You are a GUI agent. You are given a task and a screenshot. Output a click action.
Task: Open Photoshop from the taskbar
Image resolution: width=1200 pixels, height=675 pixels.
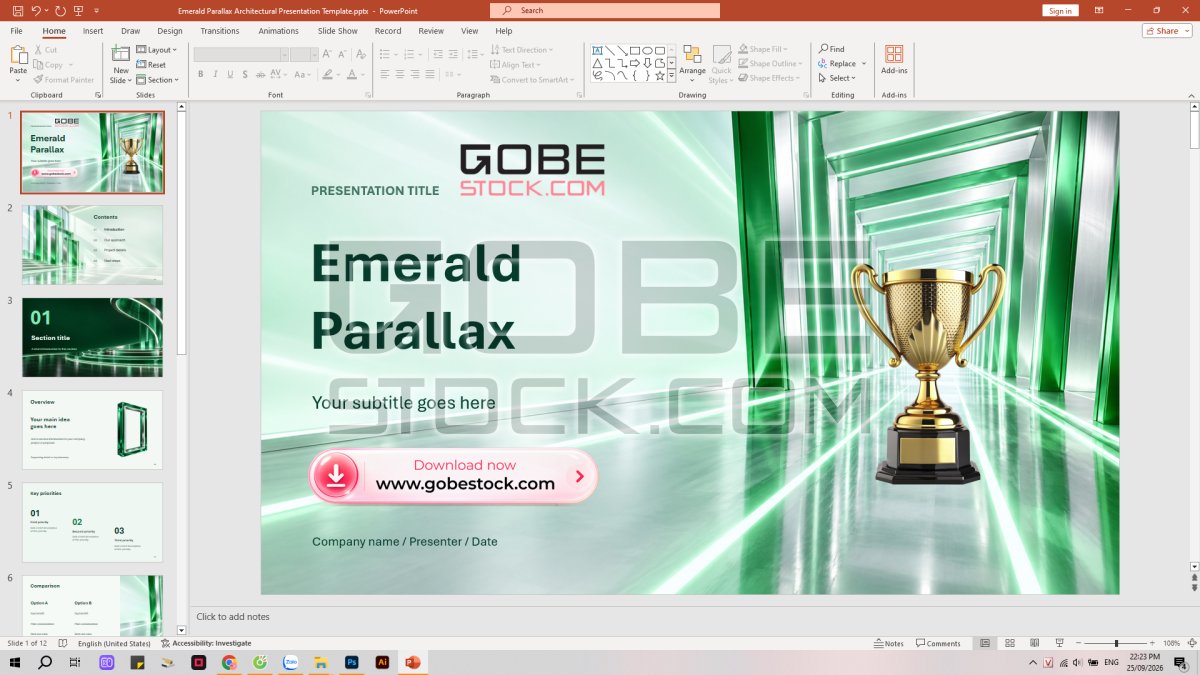click(x=352, y=662)
